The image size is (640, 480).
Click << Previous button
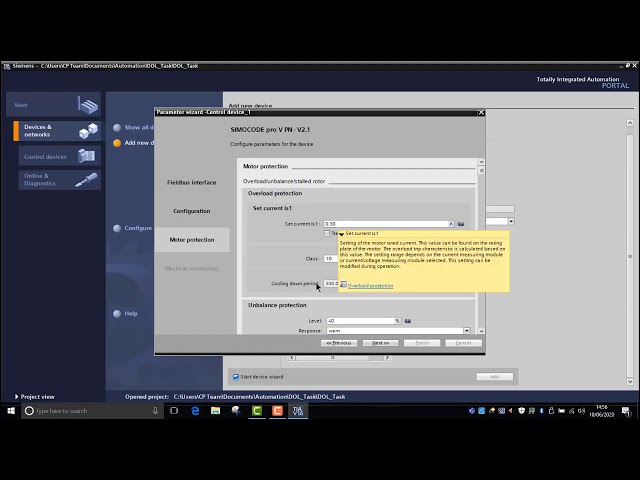tap(339, 343)
